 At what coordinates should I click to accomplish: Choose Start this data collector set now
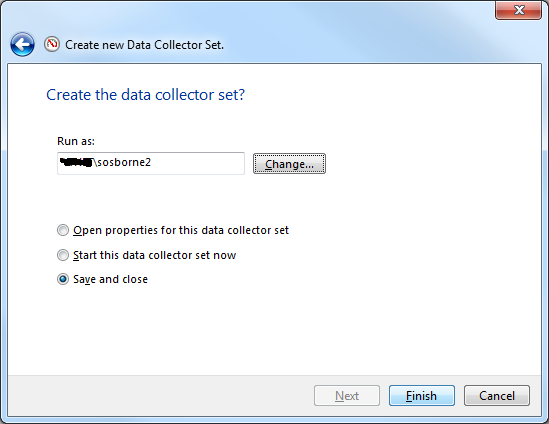click(x=63, y=255)
